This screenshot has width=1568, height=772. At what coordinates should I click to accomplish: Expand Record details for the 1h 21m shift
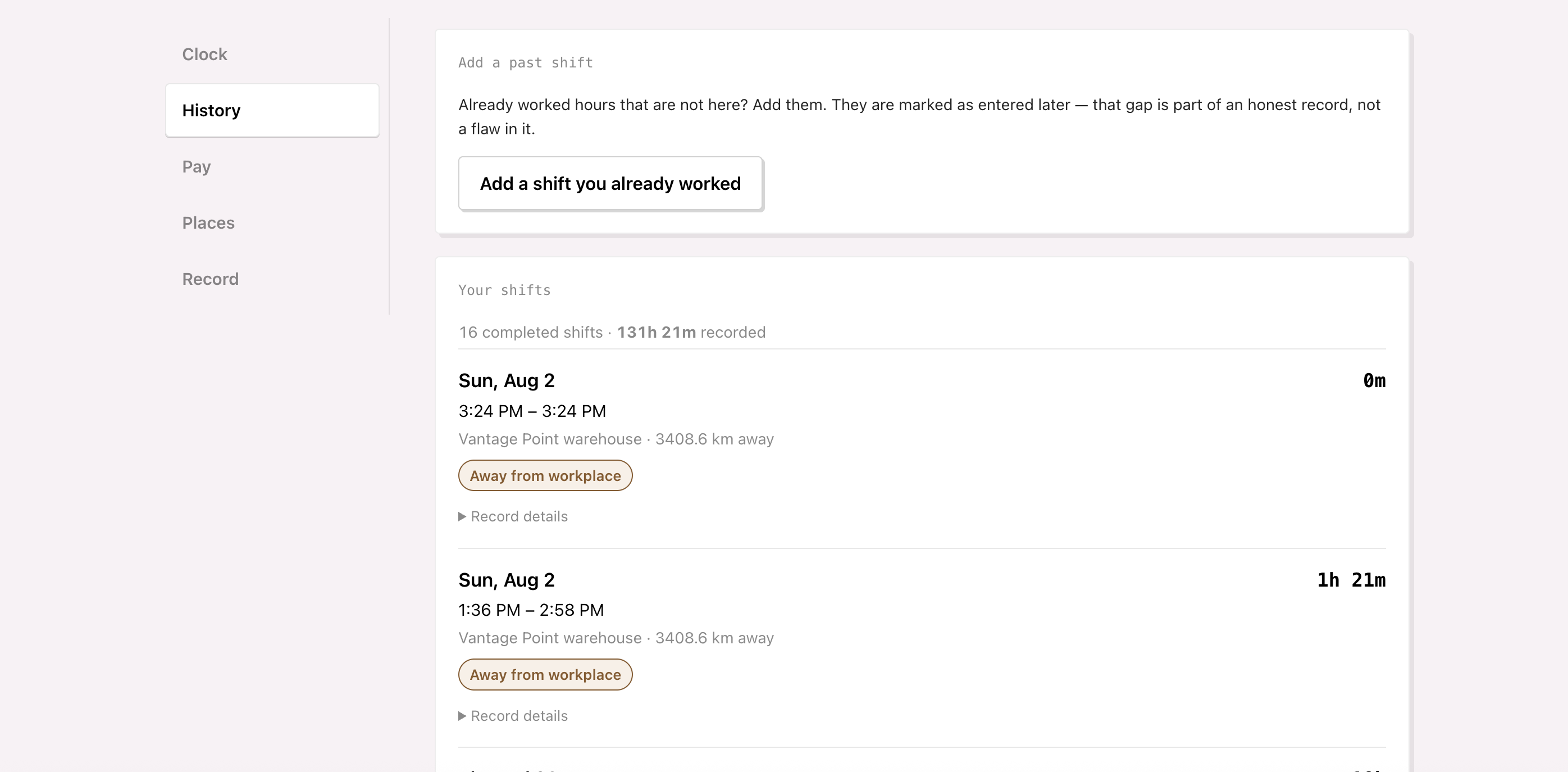(x=513, y=715)
